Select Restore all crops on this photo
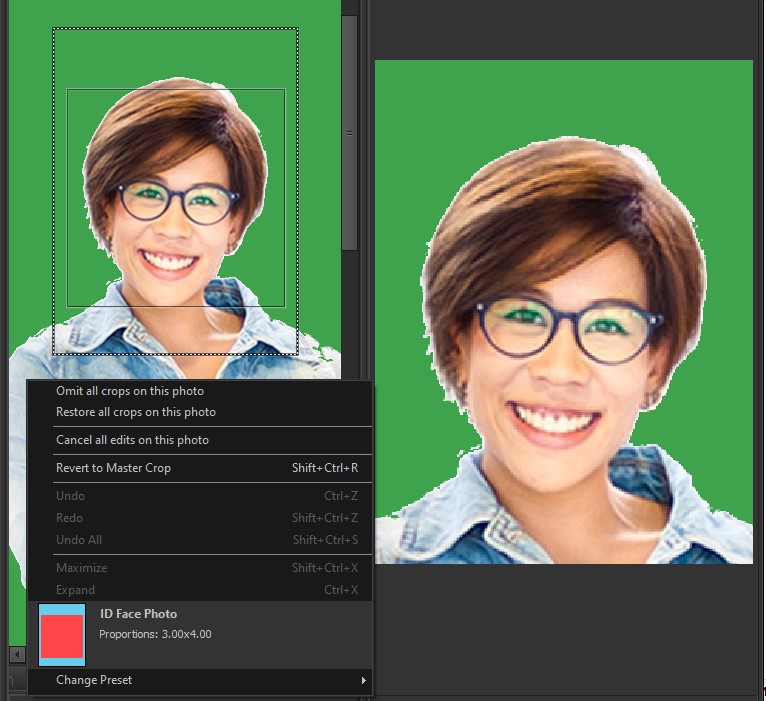 [136, 412]
